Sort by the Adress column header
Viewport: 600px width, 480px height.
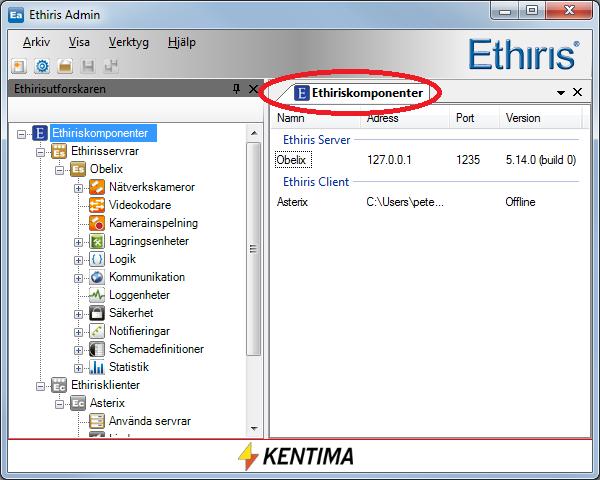(404, 118)
